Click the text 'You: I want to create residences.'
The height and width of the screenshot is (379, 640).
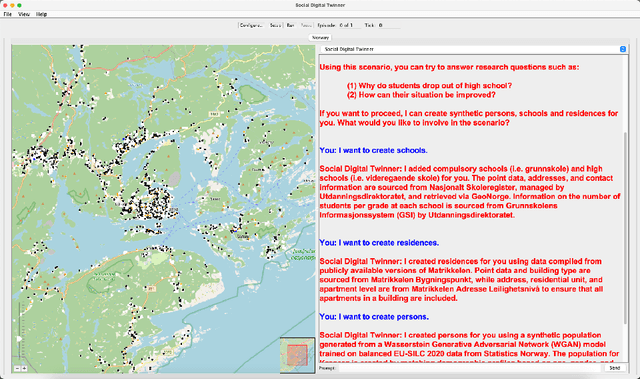pos(379,243)
